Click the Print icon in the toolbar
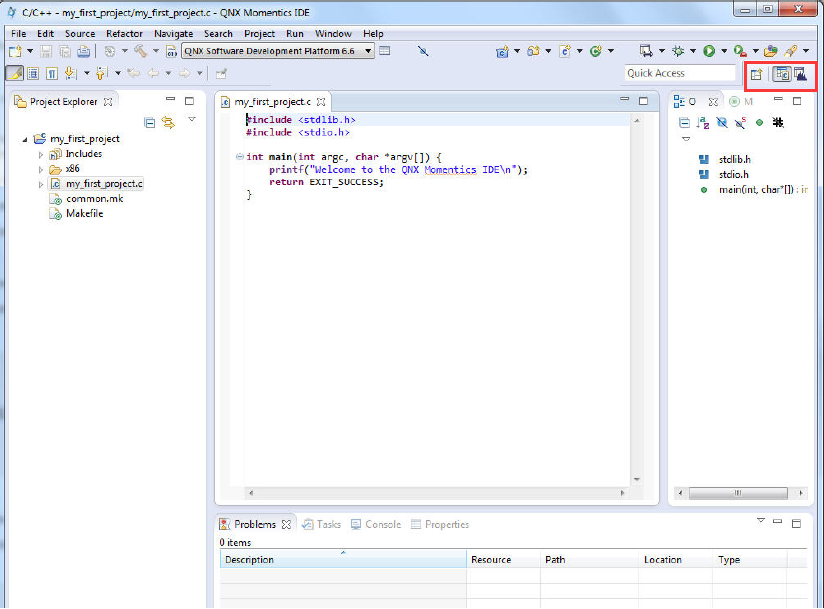The height and width of the screenshot is (609, 824). click(x=84, y=51)
